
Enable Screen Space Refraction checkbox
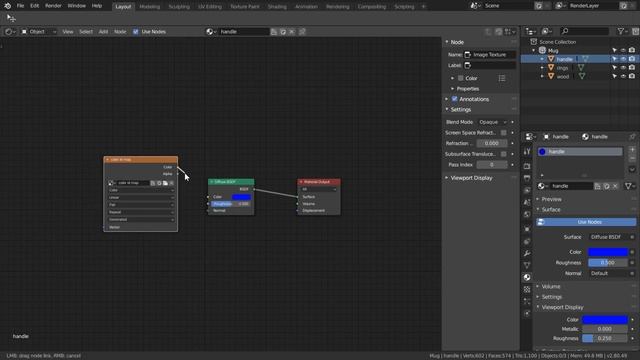point(504,133)
